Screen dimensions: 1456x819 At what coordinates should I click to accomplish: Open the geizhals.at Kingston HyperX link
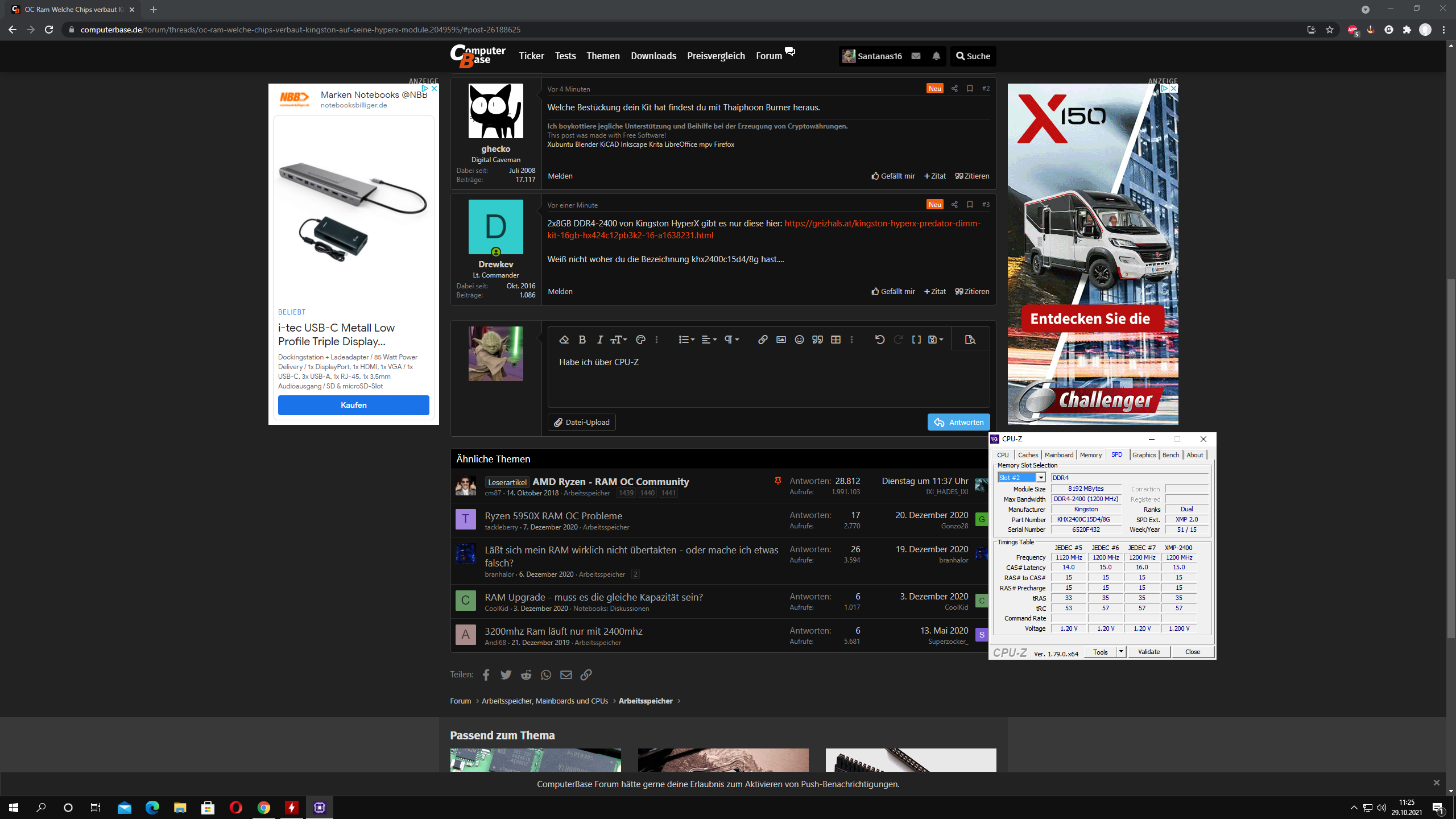coord(882,224)
